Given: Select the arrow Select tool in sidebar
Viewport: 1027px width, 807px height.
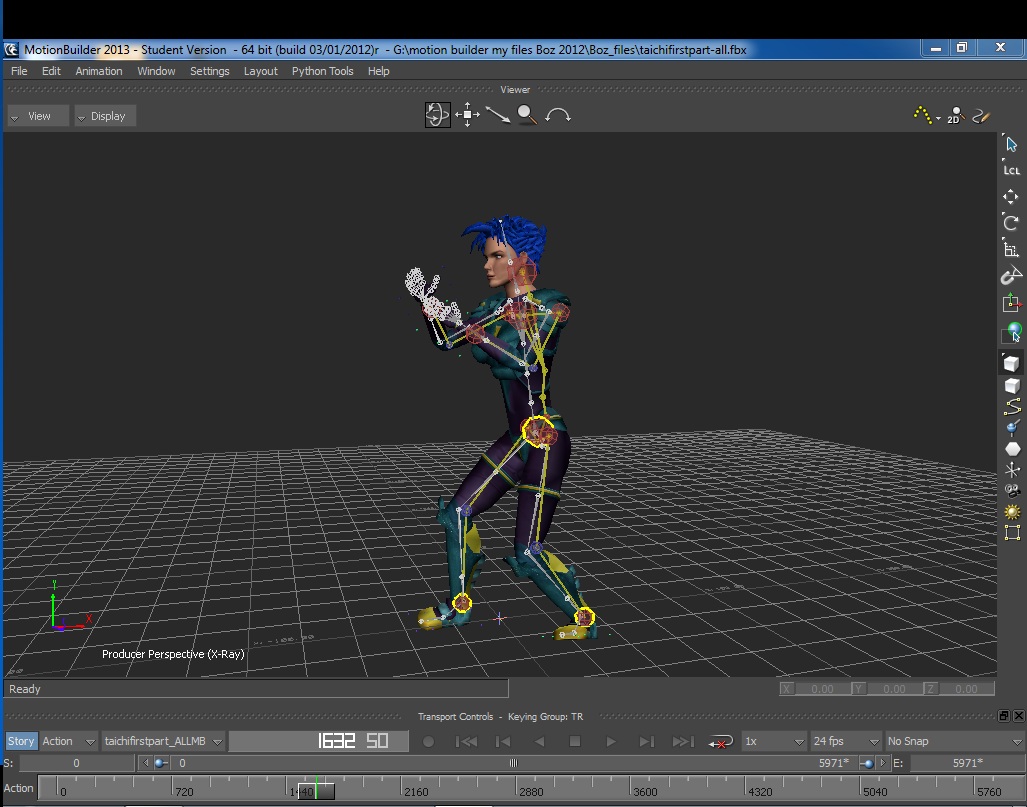Looking at the screenshot, I should (1011, 143).
